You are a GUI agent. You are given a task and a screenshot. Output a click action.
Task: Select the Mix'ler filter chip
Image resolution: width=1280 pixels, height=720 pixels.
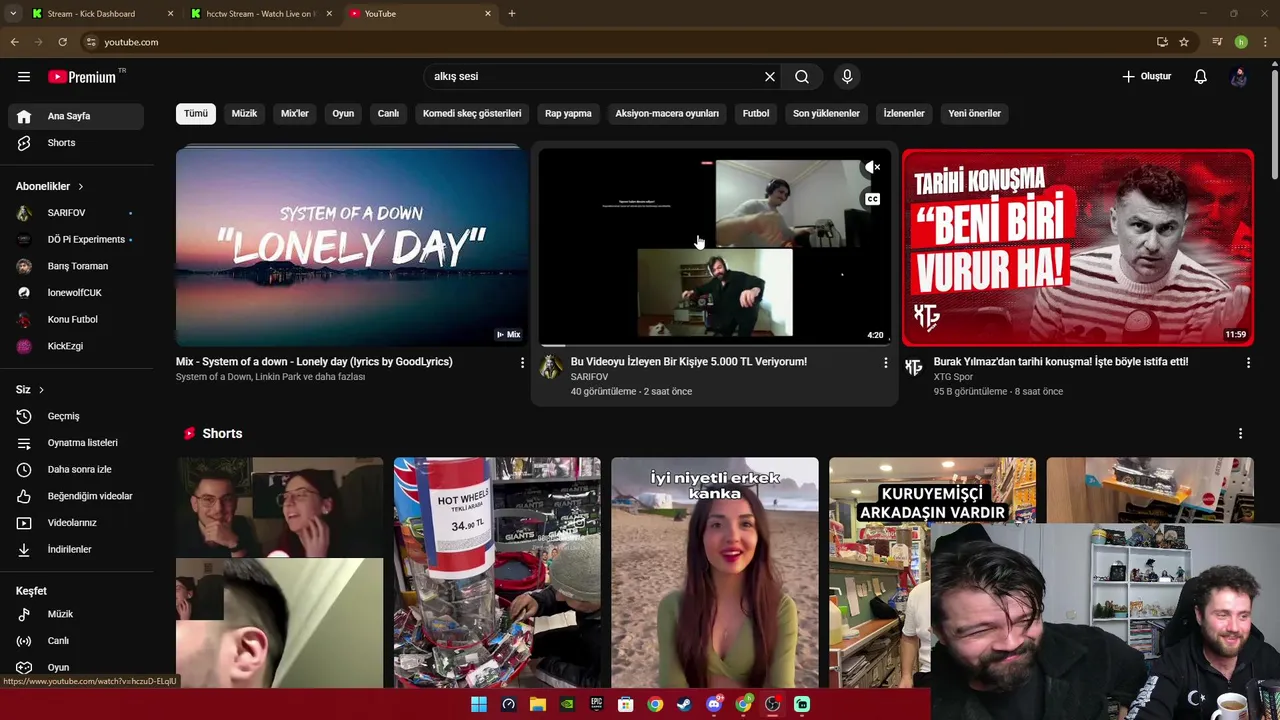tap(295, 113)
